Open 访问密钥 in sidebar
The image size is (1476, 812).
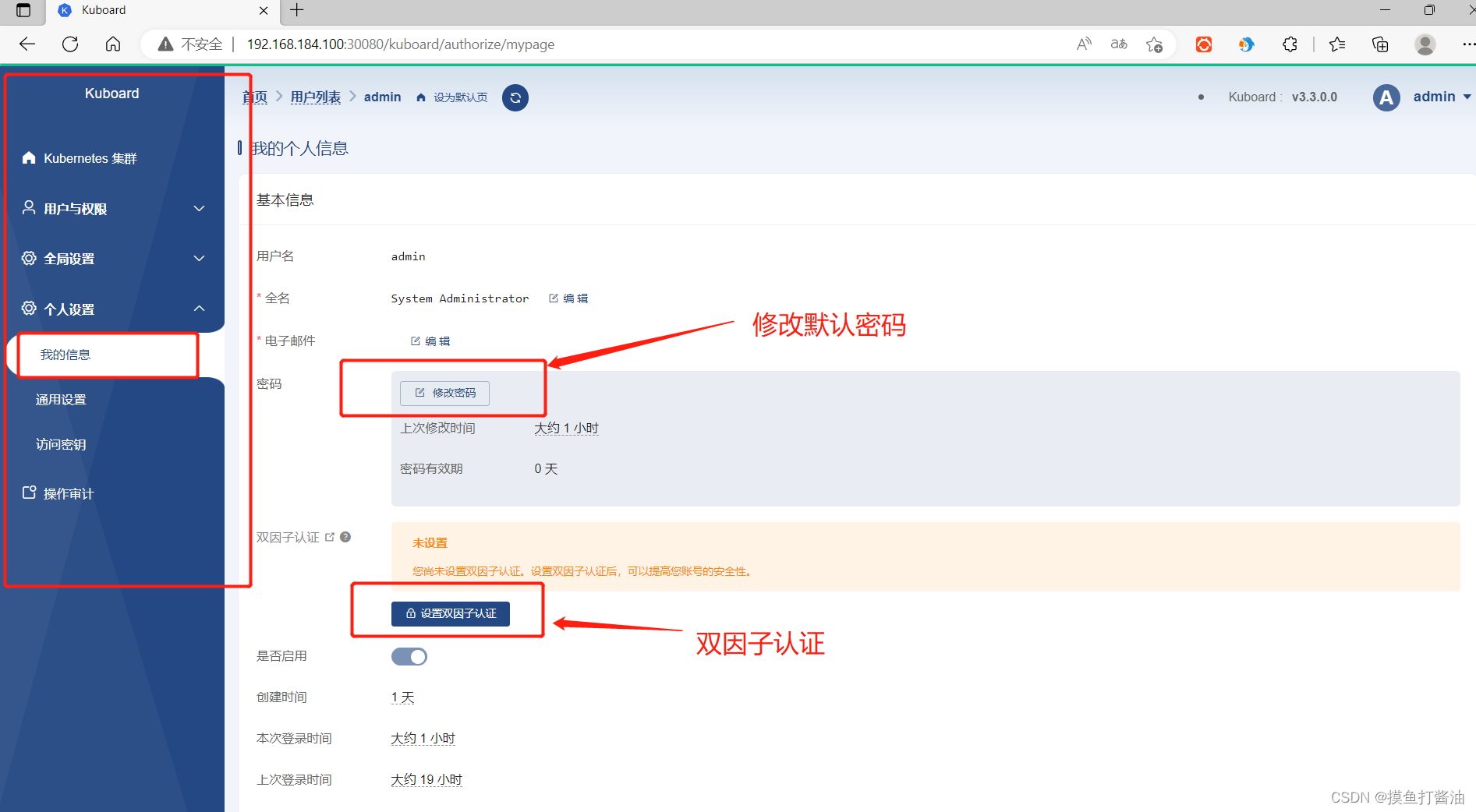[x=61, y=444]
